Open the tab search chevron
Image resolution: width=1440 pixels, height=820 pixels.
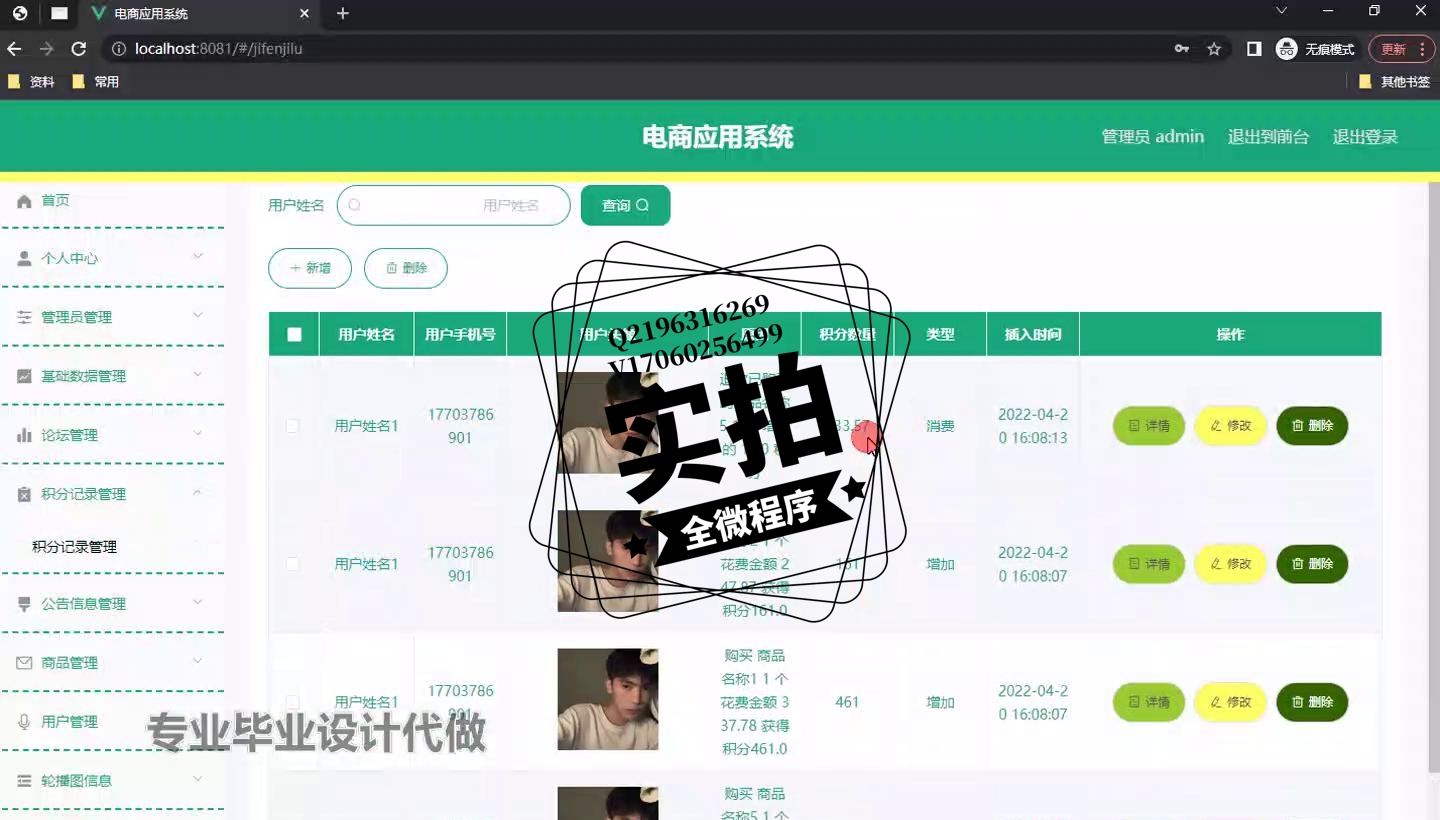(1281, 11)
